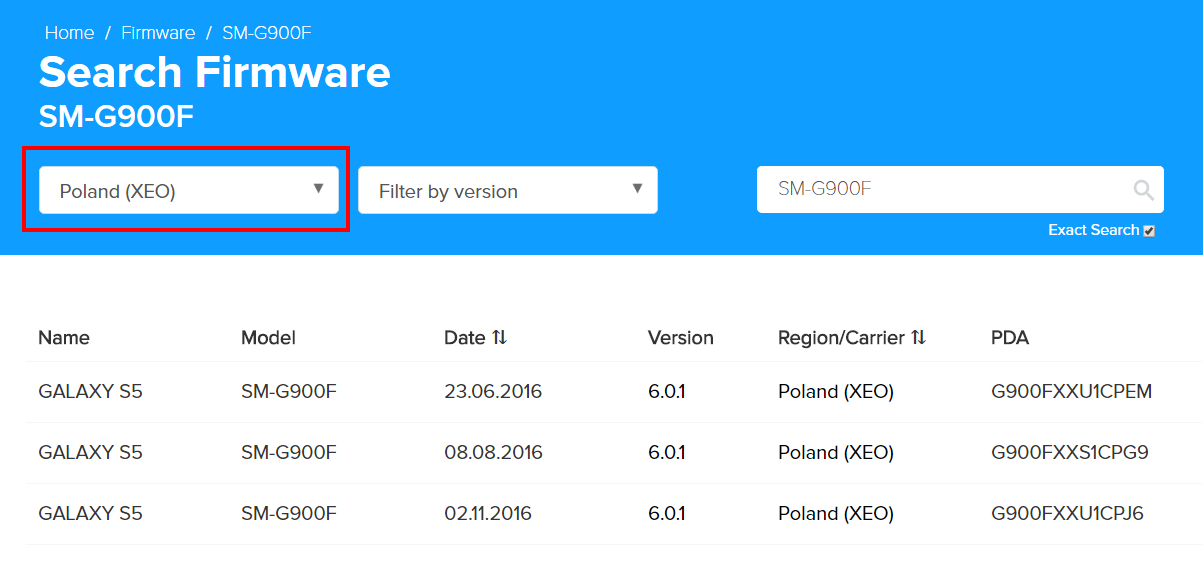Go to Home breadcrumb
Screen dimensions: 1203x572
tap(69, 33)
